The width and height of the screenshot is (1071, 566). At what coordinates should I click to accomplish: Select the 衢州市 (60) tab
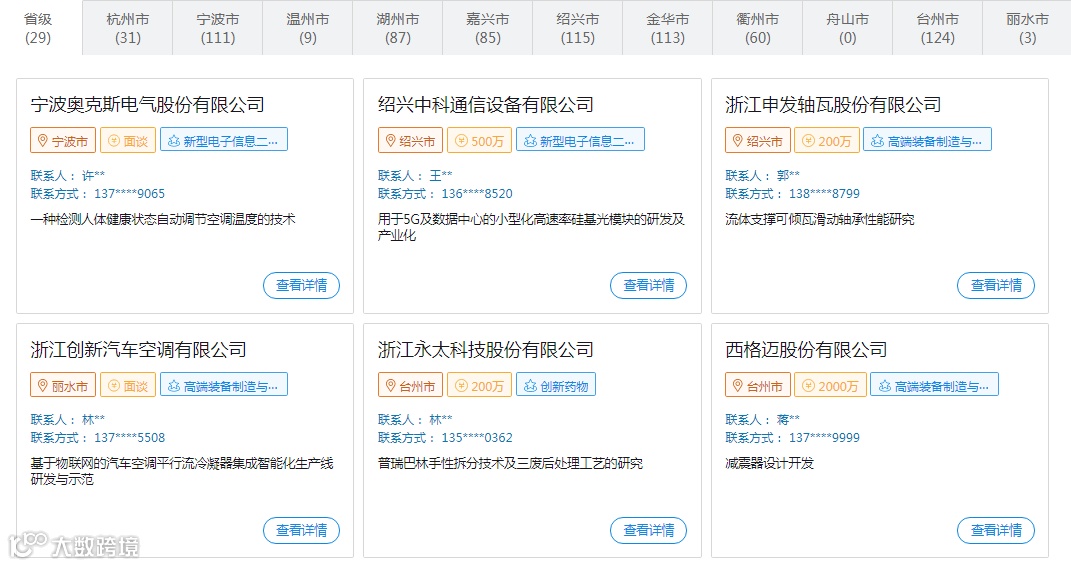(757, 28)
